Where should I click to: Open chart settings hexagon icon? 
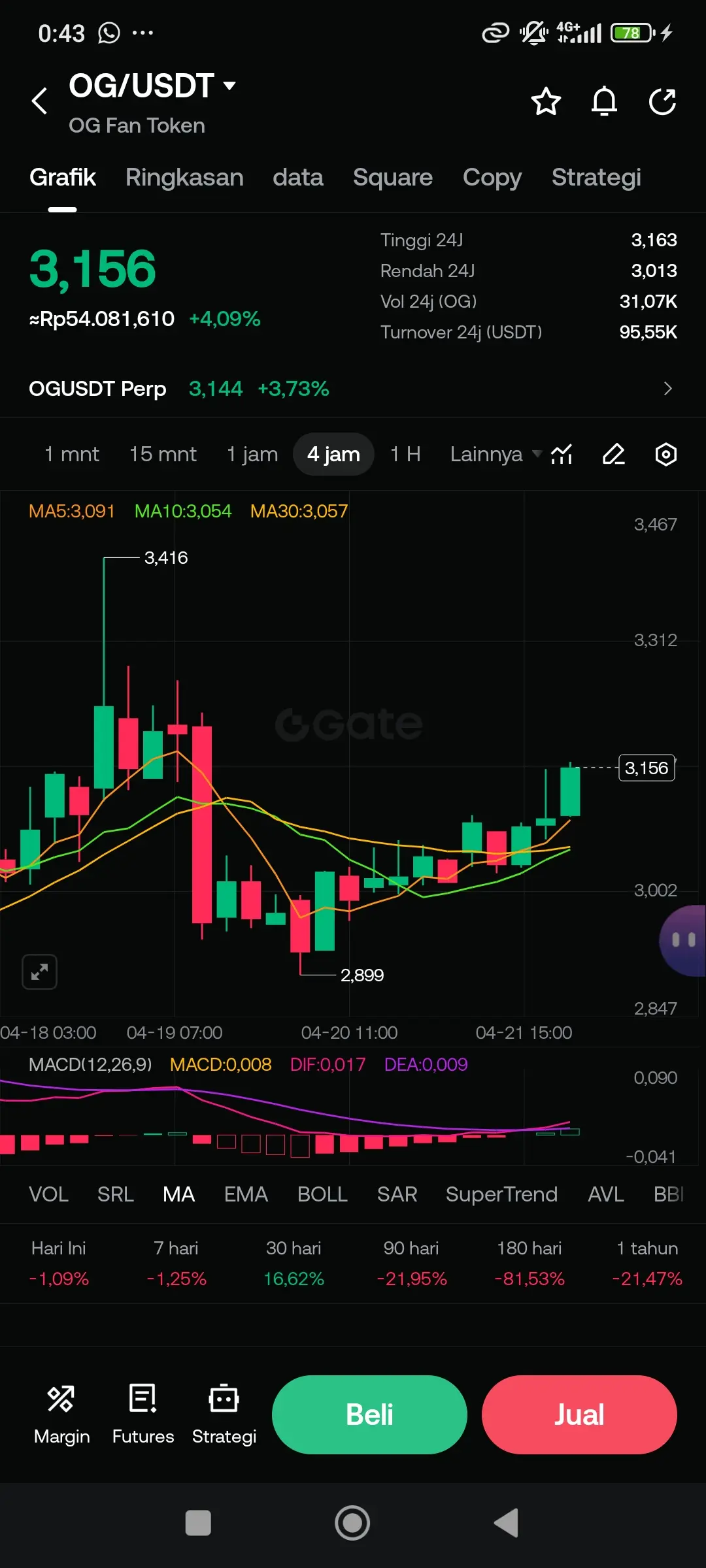(x=665, y=454)
